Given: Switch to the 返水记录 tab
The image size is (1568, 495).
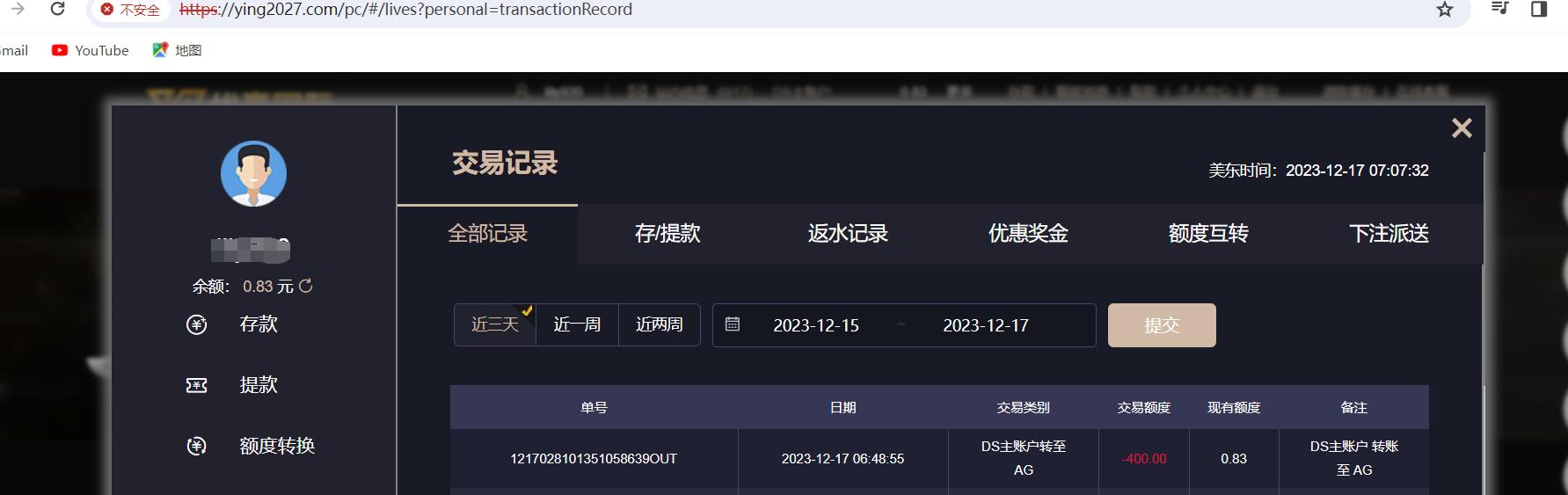Looking at the screenshot, I should tap(848, 234).
